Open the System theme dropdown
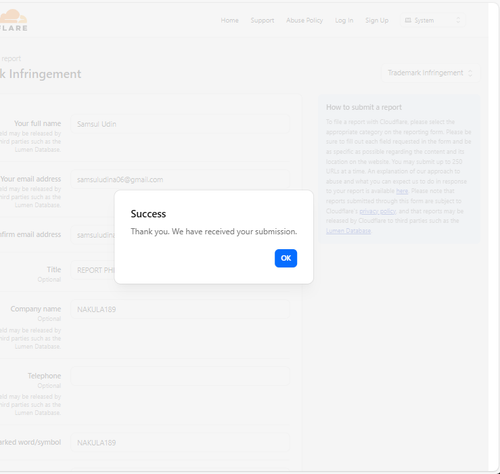500x474 pixels. click(x=432, y=20)
